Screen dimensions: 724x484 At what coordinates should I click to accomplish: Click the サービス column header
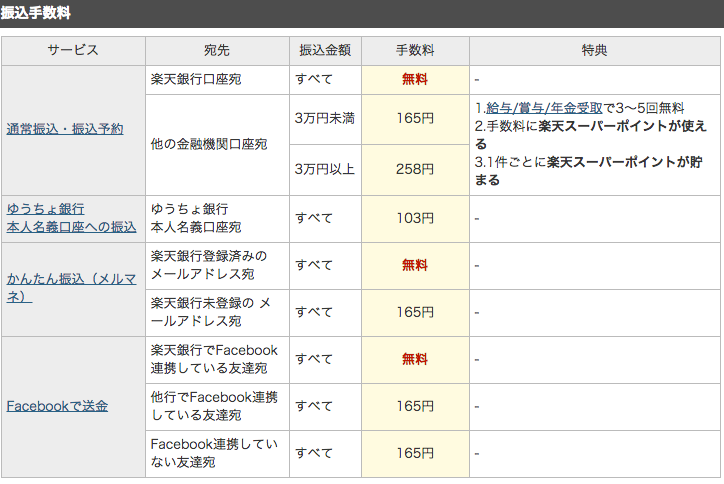point(73,50)
